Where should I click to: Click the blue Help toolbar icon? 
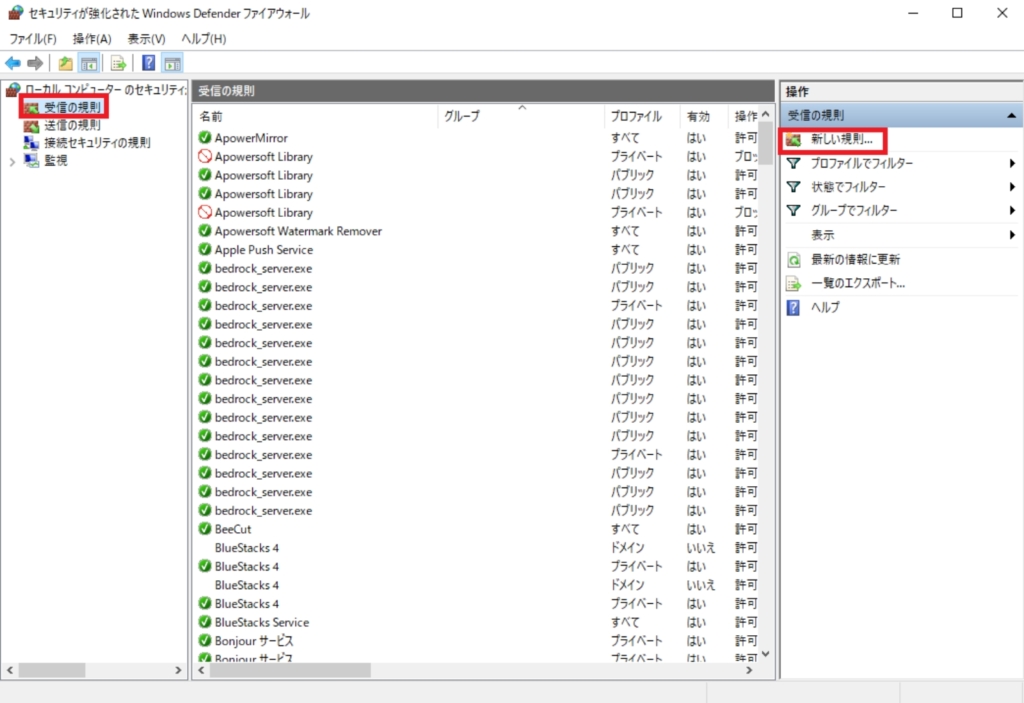point(148,63)
